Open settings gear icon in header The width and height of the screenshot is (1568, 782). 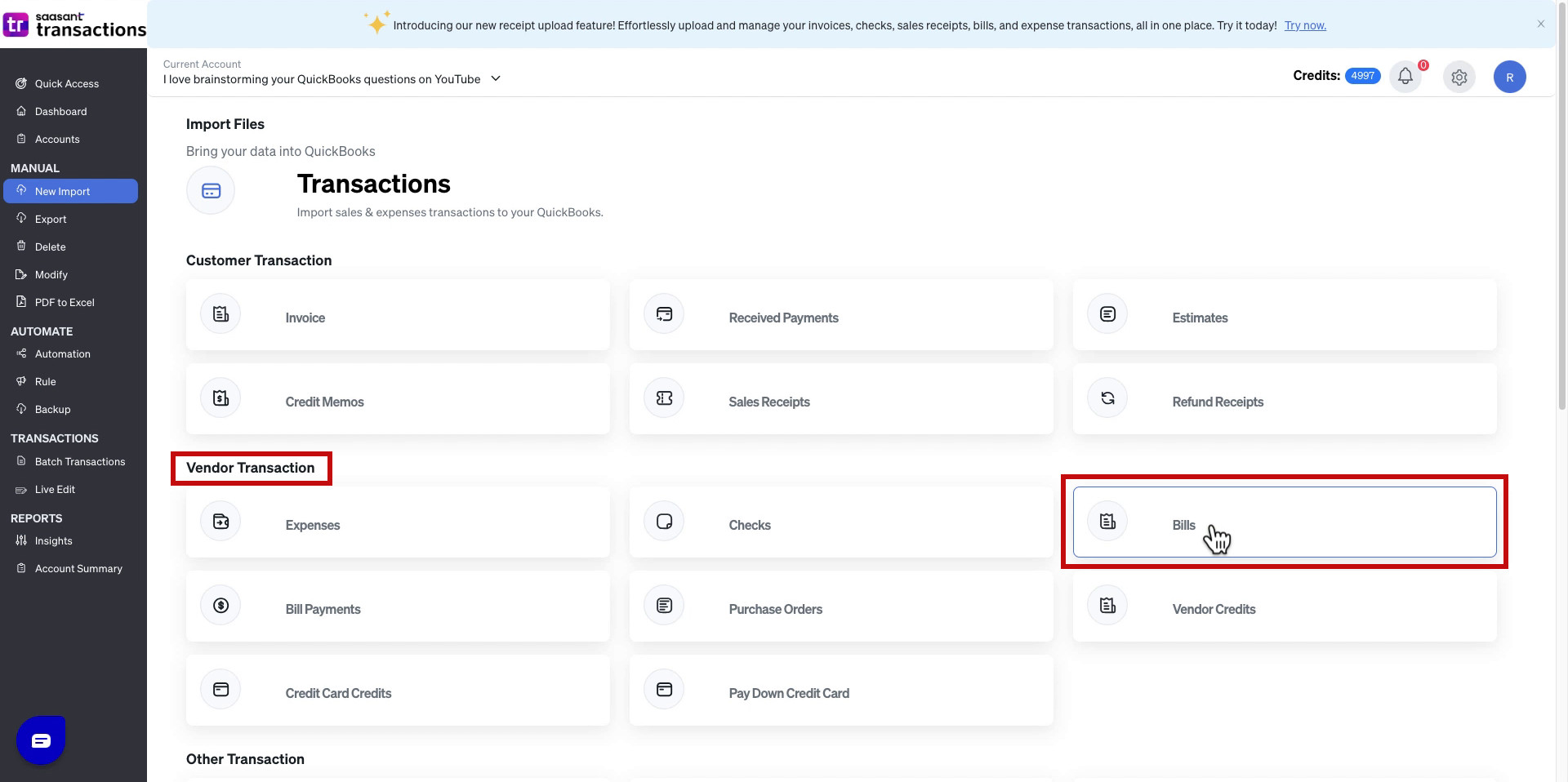click(1459, 78)
